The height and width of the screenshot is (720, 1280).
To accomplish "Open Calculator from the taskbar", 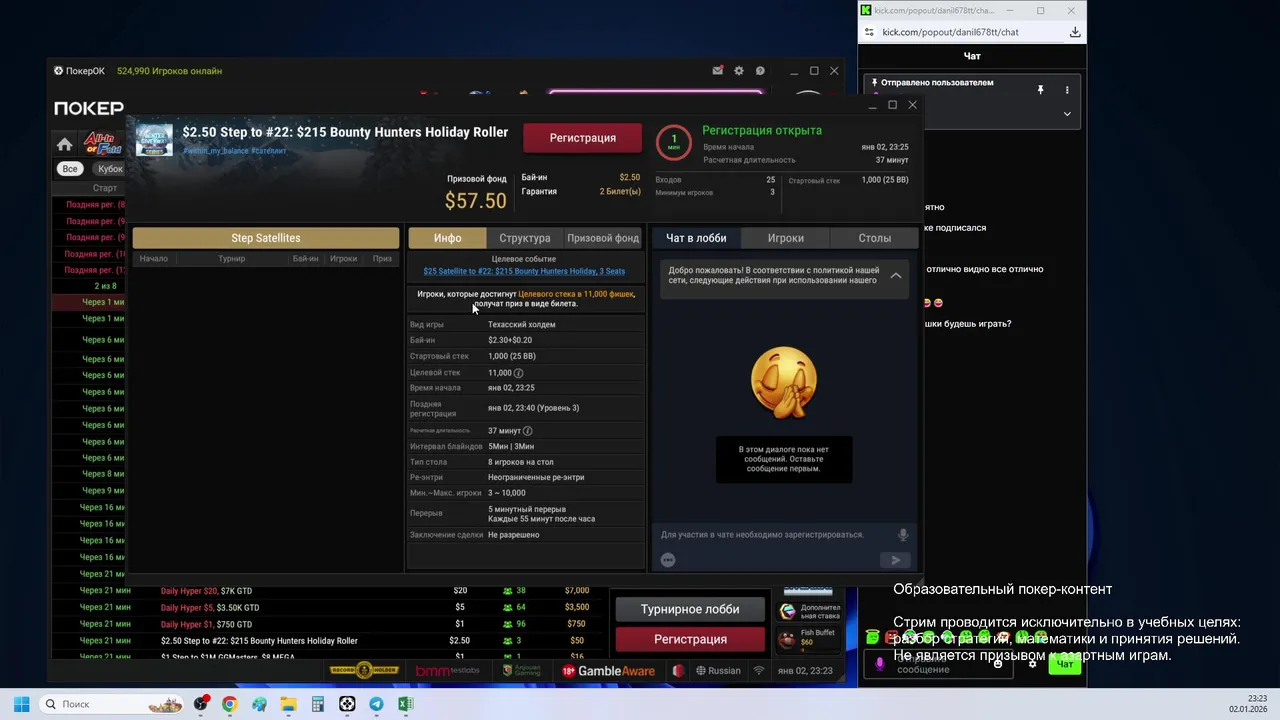I will [x=318, y=704].
